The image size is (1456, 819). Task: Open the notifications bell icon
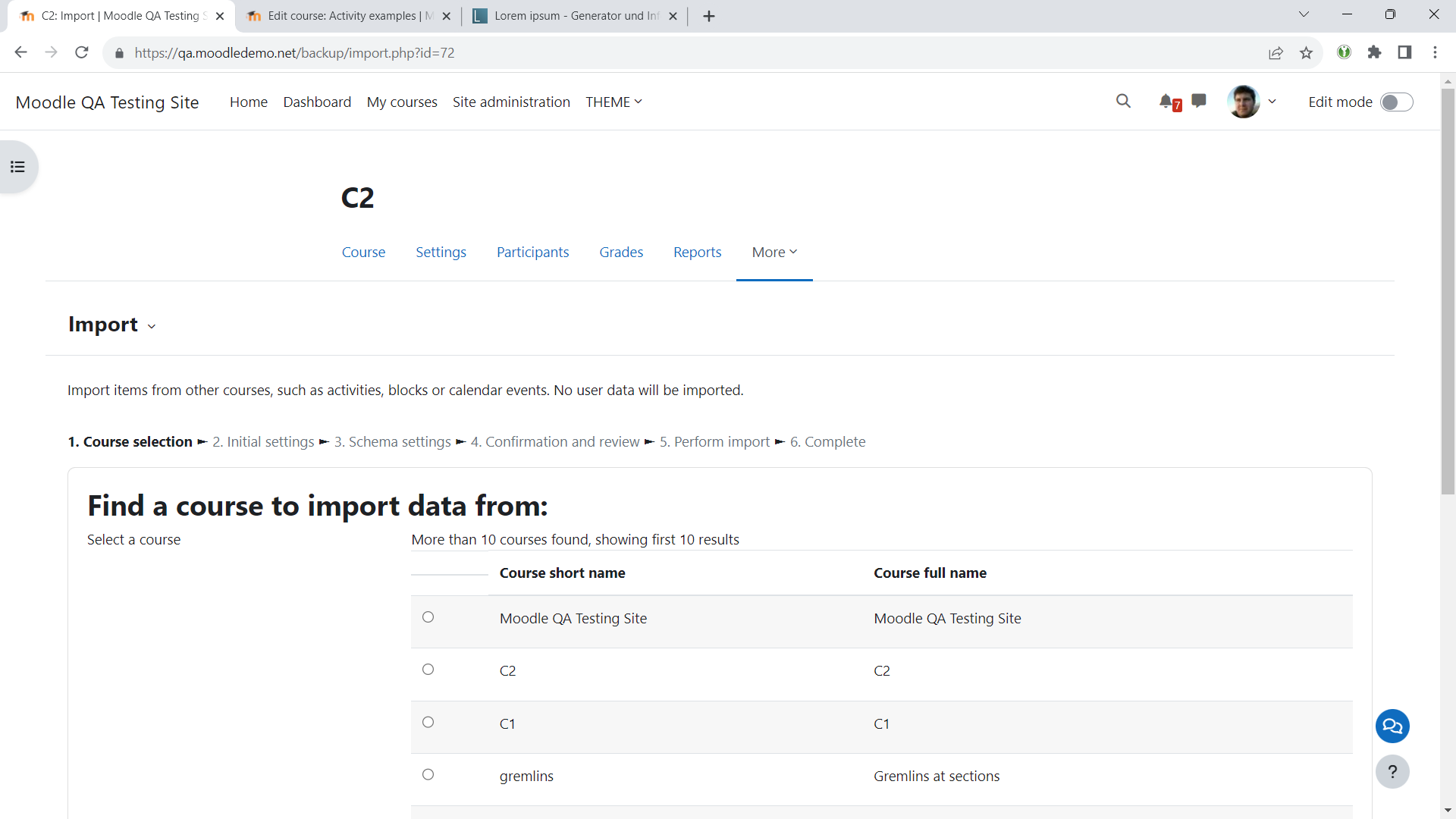pos(1166,102)
